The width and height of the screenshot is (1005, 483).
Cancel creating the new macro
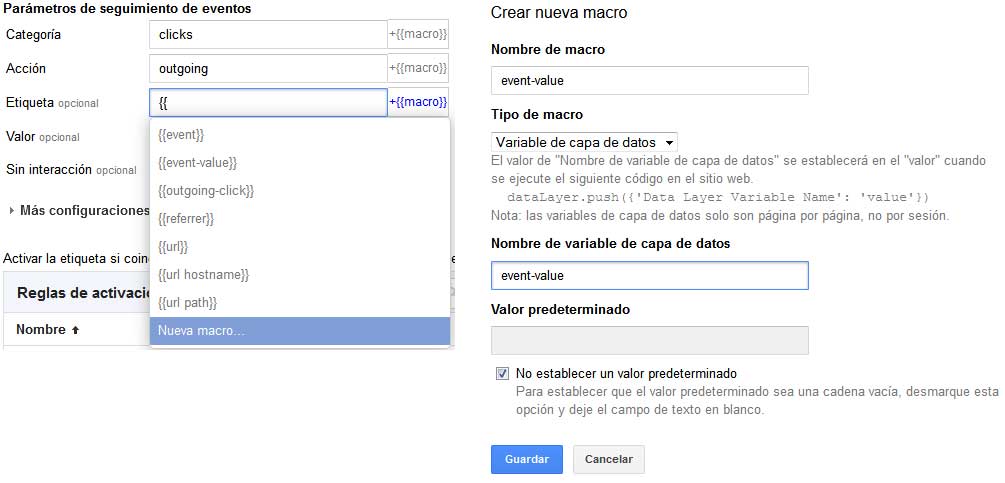pyautogui.click(x=609, y=459)
